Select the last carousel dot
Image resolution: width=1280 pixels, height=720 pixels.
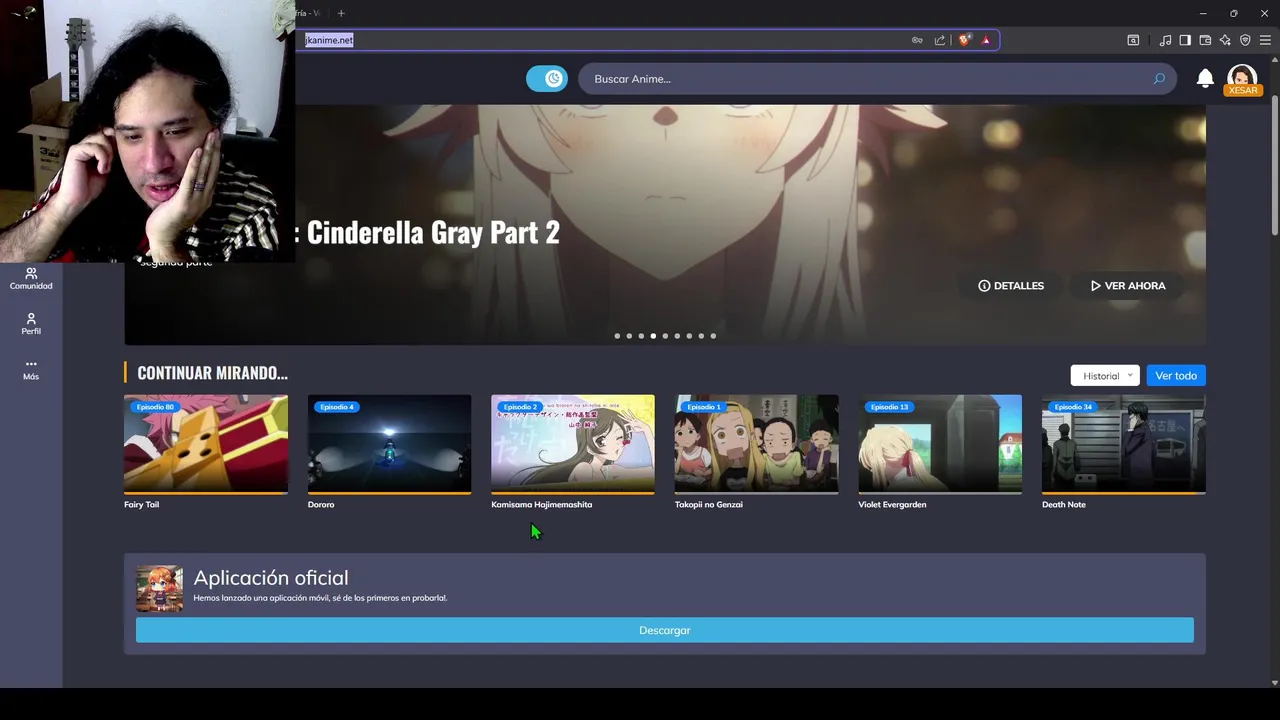tap(713, 336)
